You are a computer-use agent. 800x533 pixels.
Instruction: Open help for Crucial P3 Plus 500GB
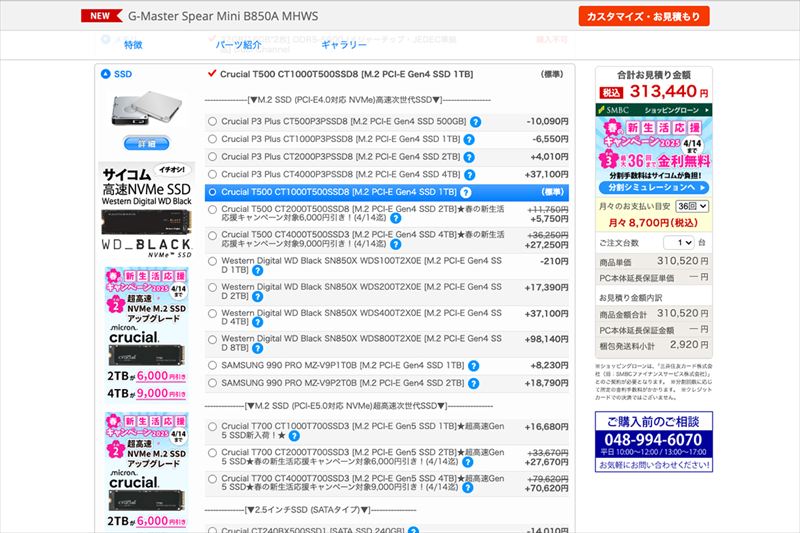tap(475, 122)
